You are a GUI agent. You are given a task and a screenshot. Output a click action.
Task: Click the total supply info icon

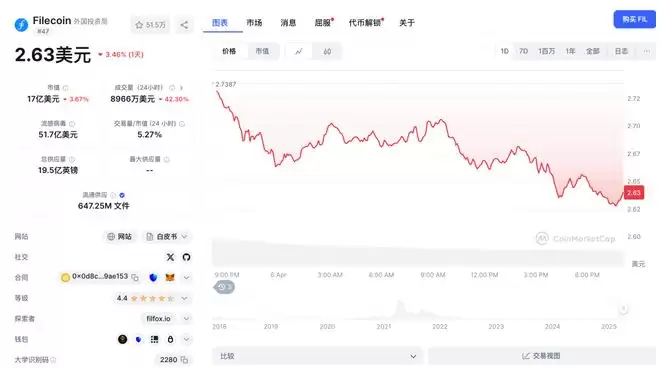(x=72, y=160)
